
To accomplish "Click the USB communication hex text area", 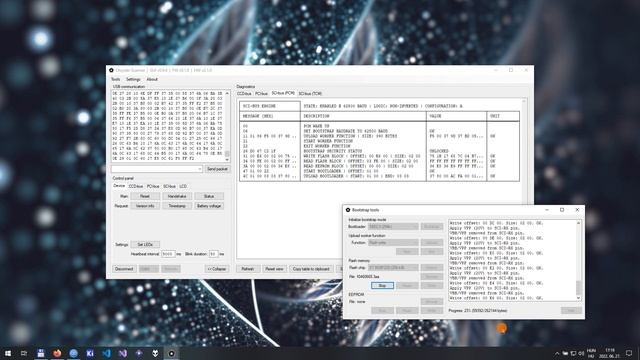I will point(168,126).
